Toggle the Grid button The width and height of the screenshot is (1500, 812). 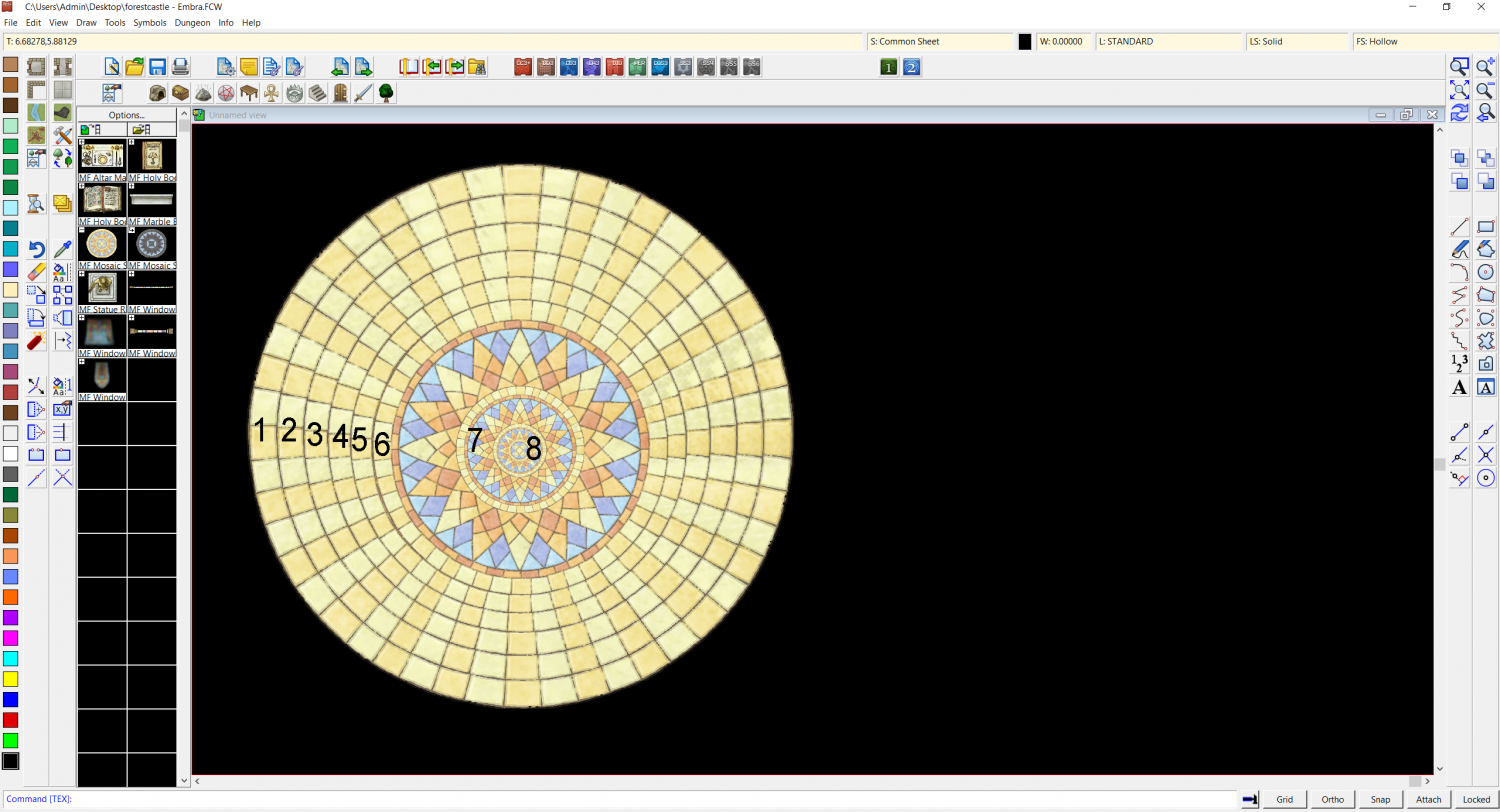click(x=1284, y=799)
